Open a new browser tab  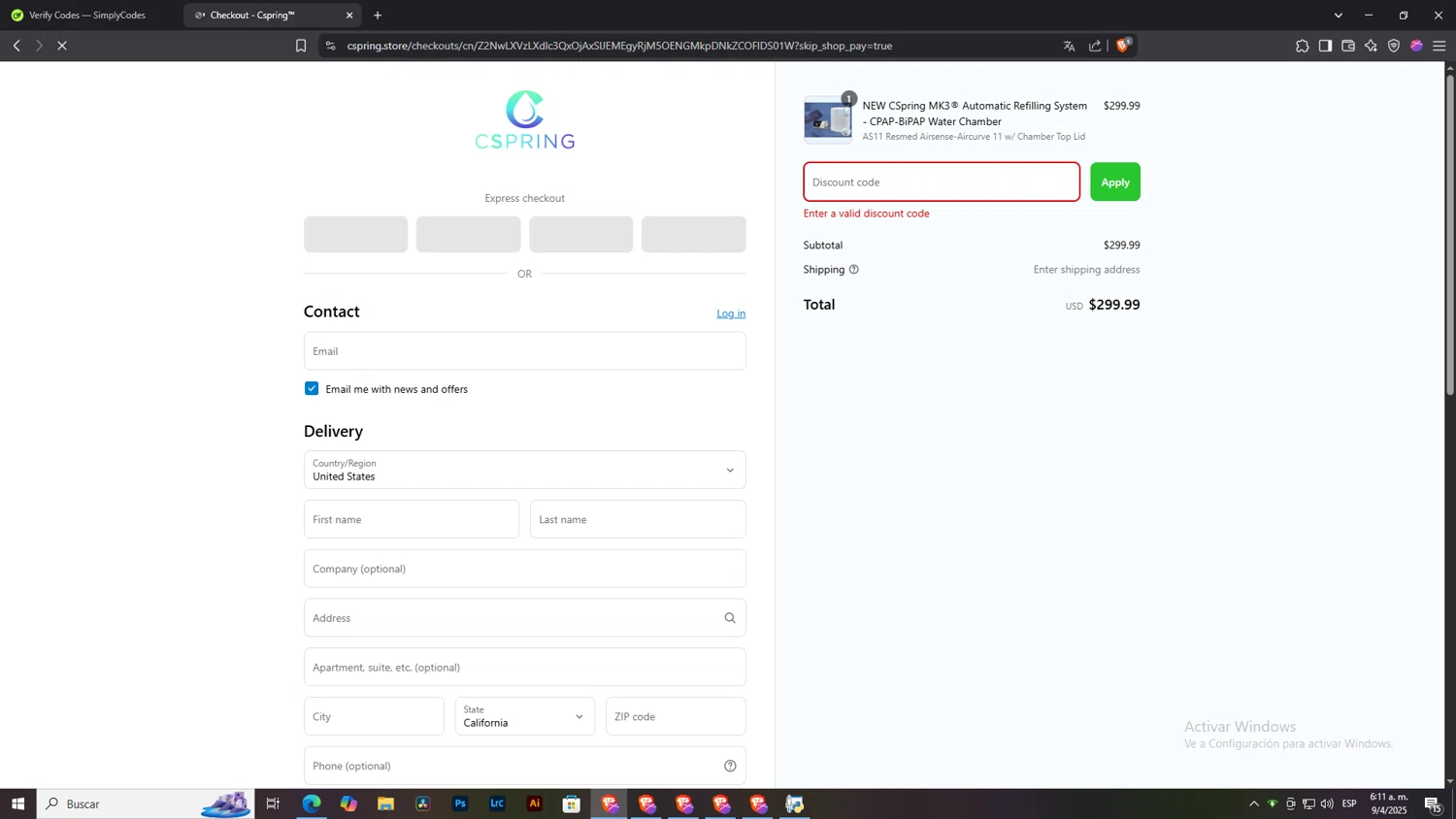point(378,16)
